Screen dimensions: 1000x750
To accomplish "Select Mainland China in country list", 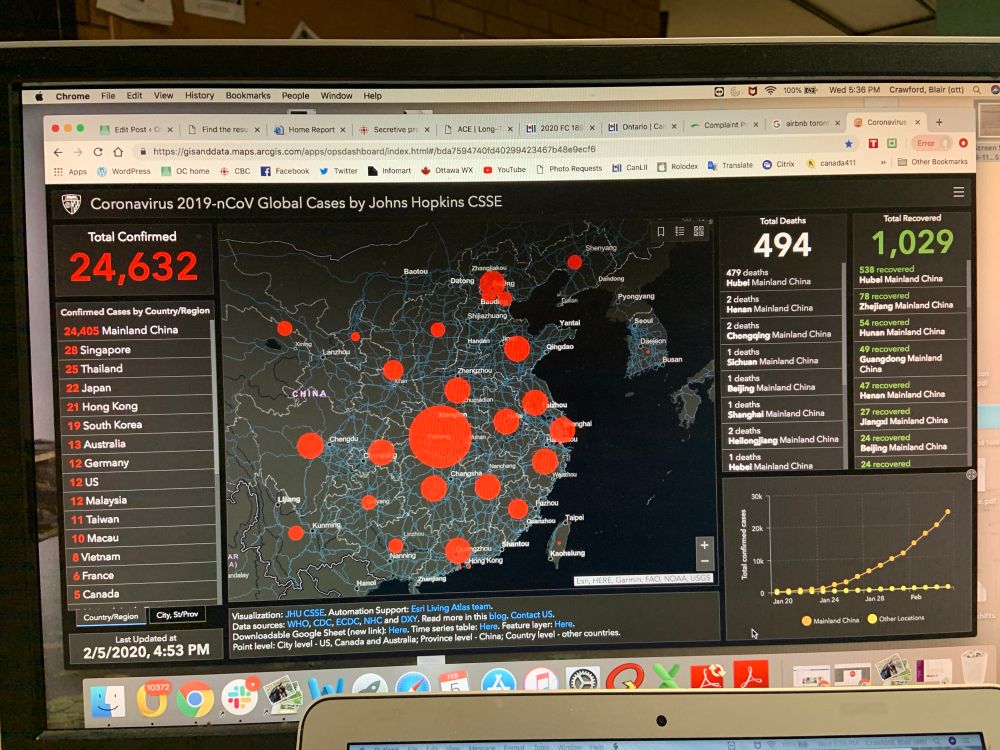I will 136,330.
